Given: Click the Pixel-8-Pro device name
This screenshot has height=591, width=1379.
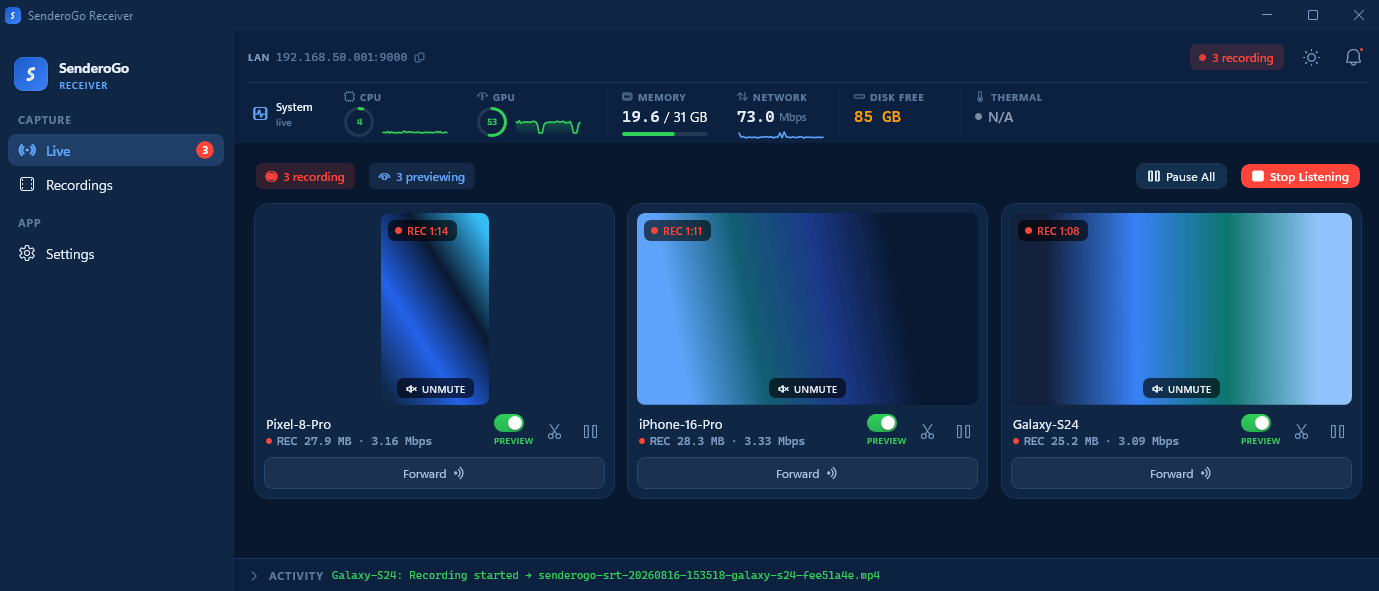Looking at the screenshot, I should (x=298, y=424).
